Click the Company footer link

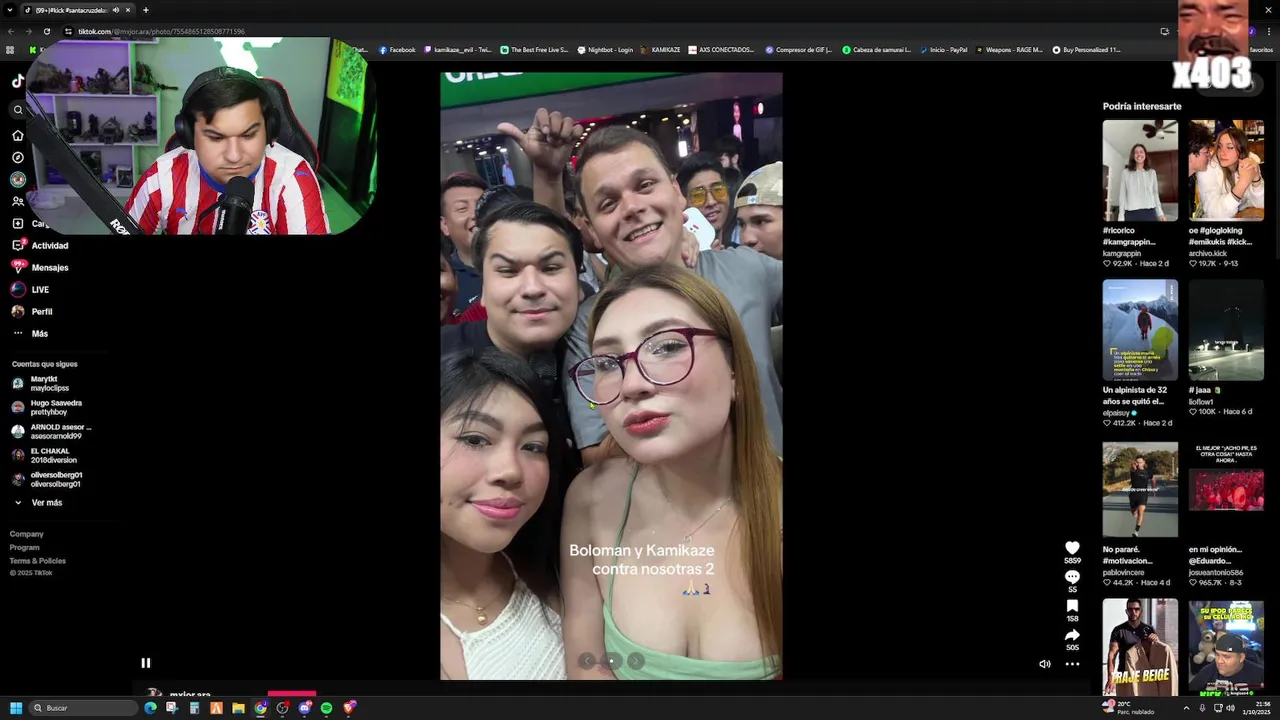pyautogui.click(x=27, y=534)
